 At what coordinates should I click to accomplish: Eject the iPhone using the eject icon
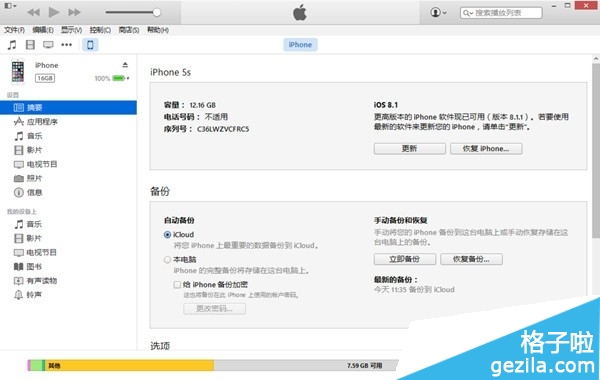(x=125, y=65)
